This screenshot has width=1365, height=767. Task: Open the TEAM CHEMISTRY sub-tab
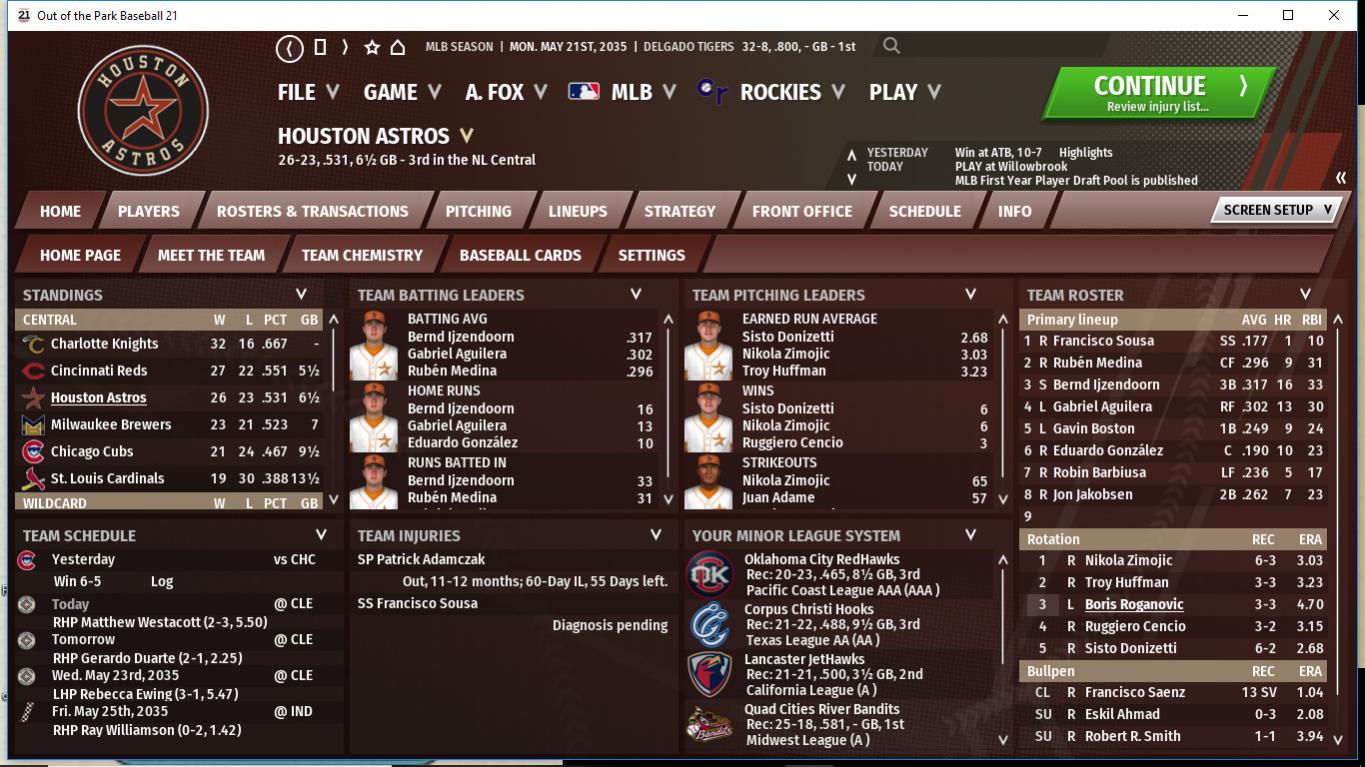[362, 255]
